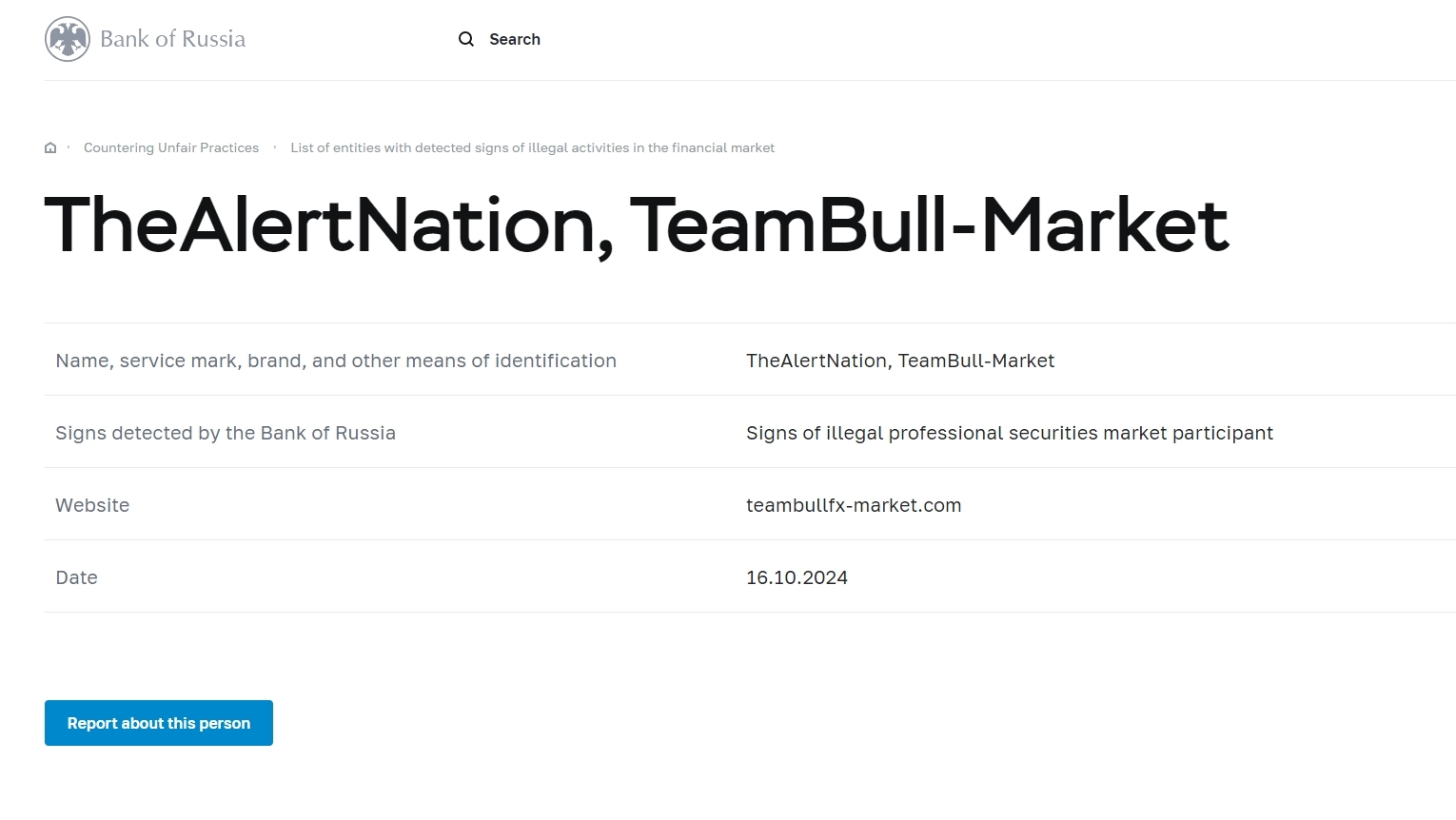Click the Website row label
The height and width of the screenshot is (820, 1456).
92,505
